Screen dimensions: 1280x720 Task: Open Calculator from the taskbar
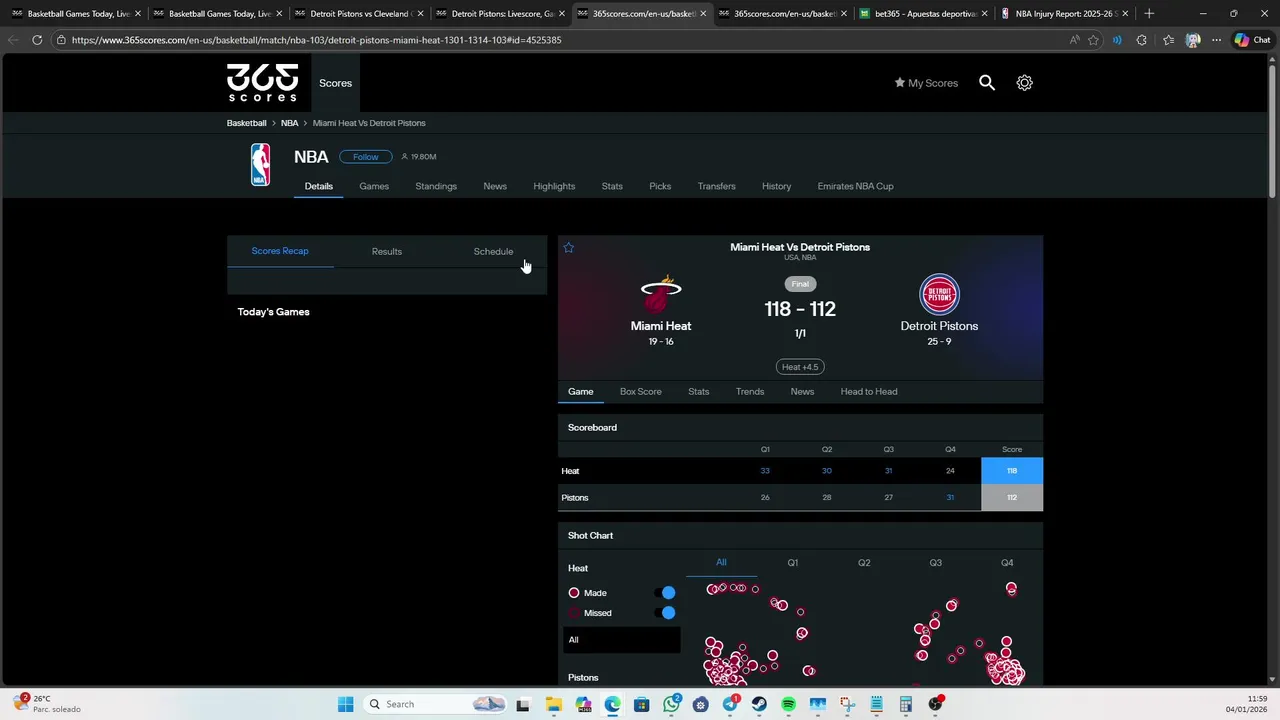(x=905, y=704)
